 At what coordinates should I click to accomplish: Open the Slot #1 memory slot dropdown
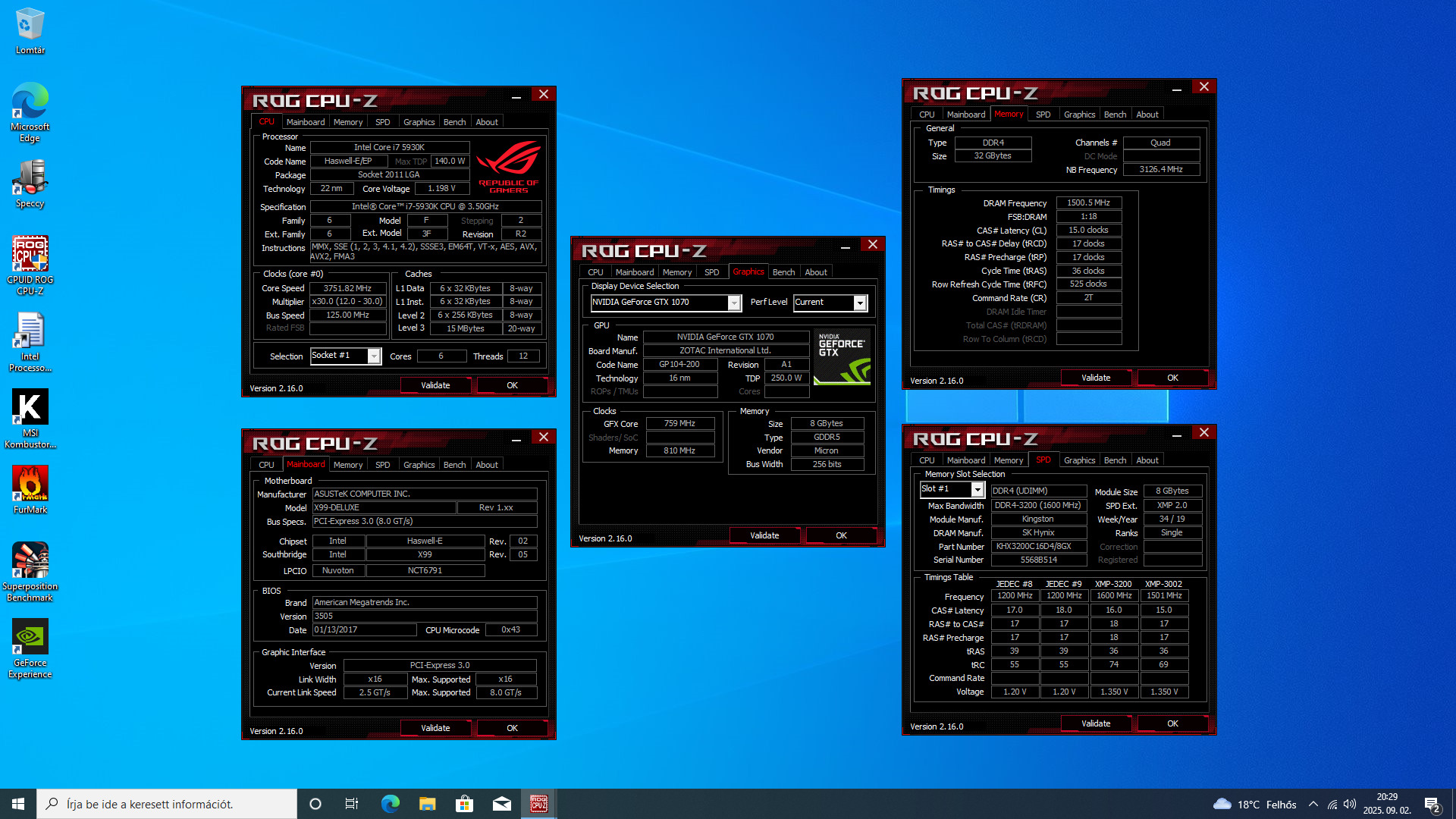[977, 490]
